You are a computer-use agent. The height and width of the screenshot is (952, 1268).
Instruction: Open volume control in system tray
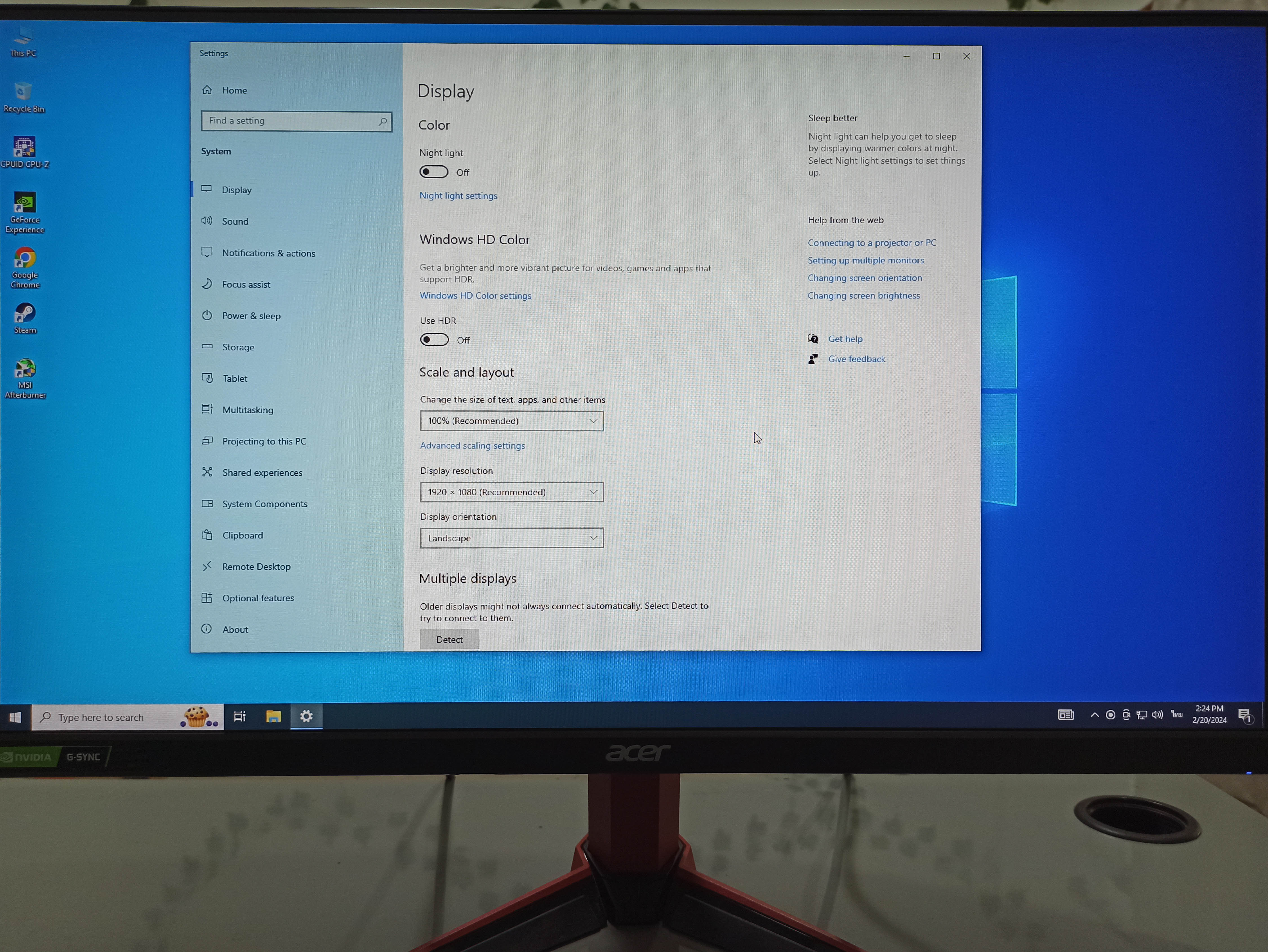click(1157, 715)
